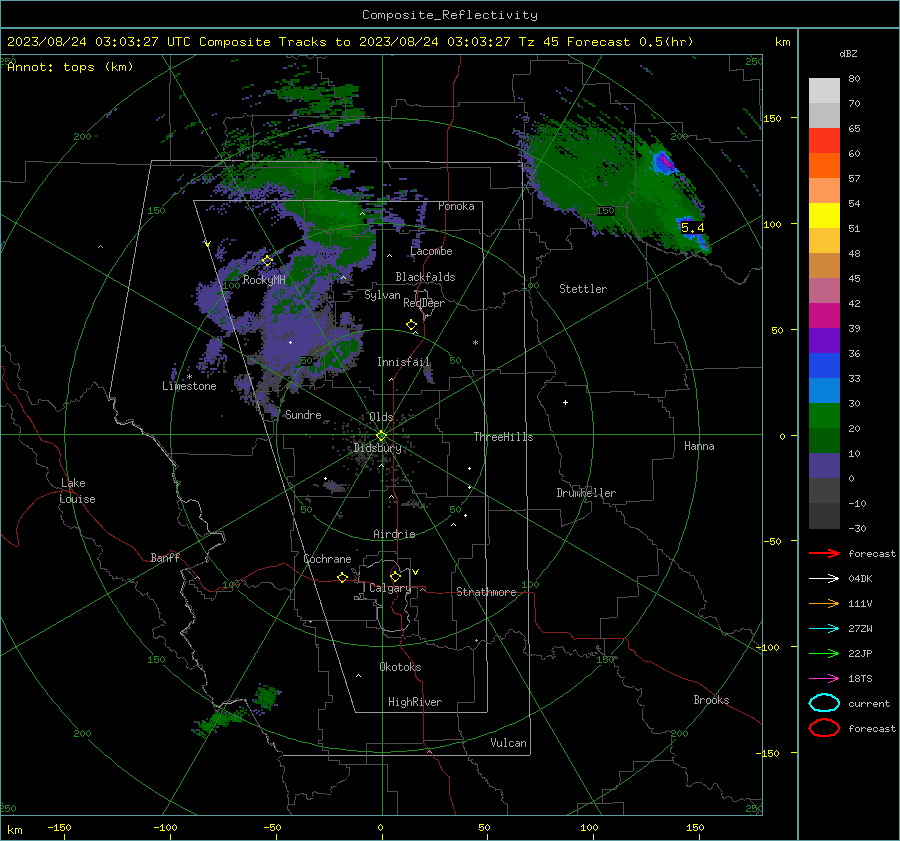
Task: Click the yellow diamond marker near RockyMH
Action: (267, 261)
